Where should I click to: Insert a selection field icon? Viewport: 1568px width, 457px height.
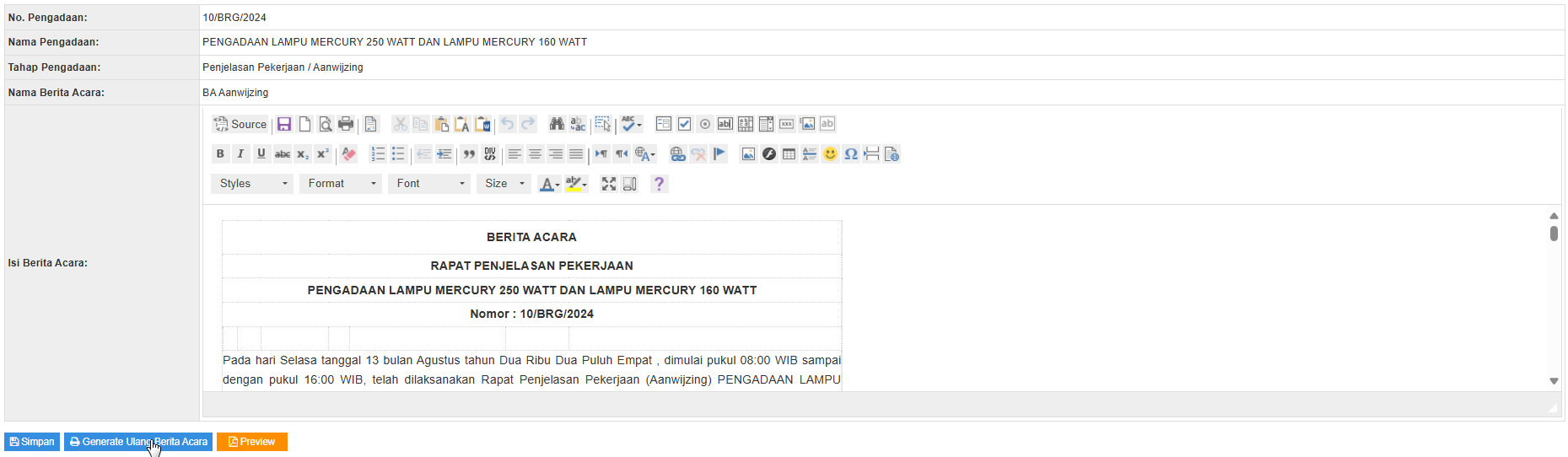click(766, 124)
